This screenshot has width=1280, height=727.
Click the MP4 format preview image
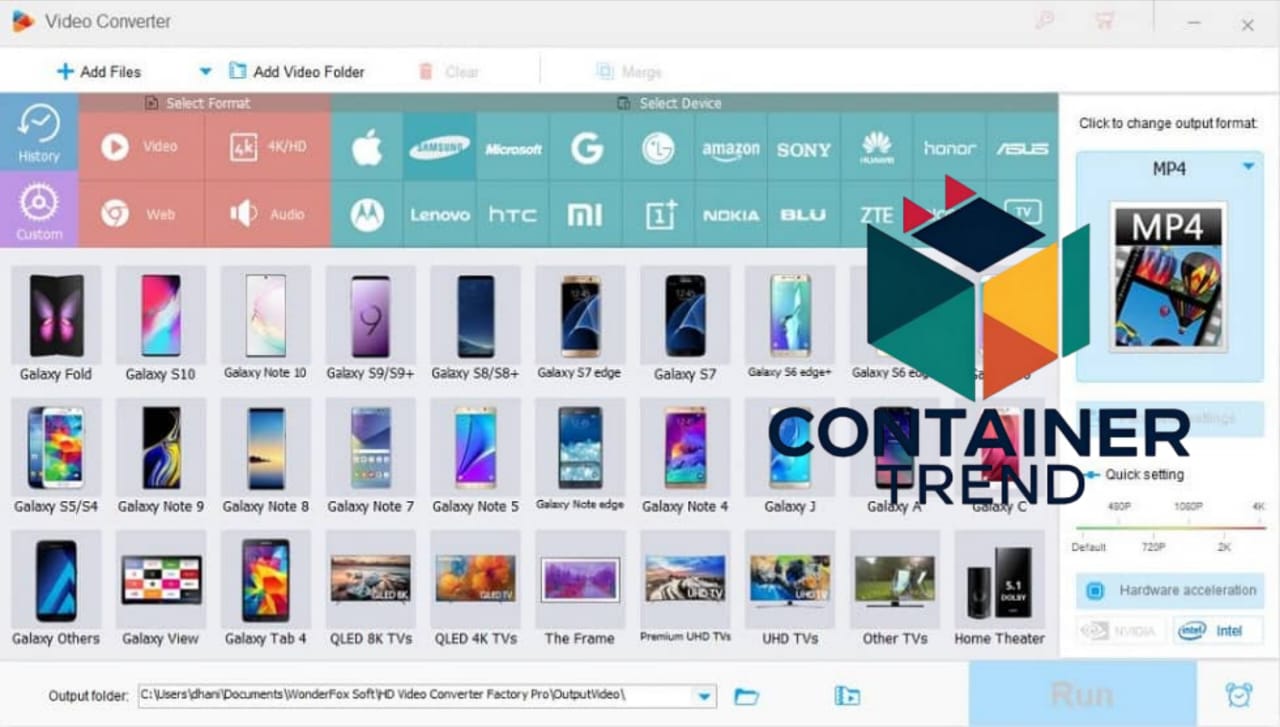[1167, 278]
